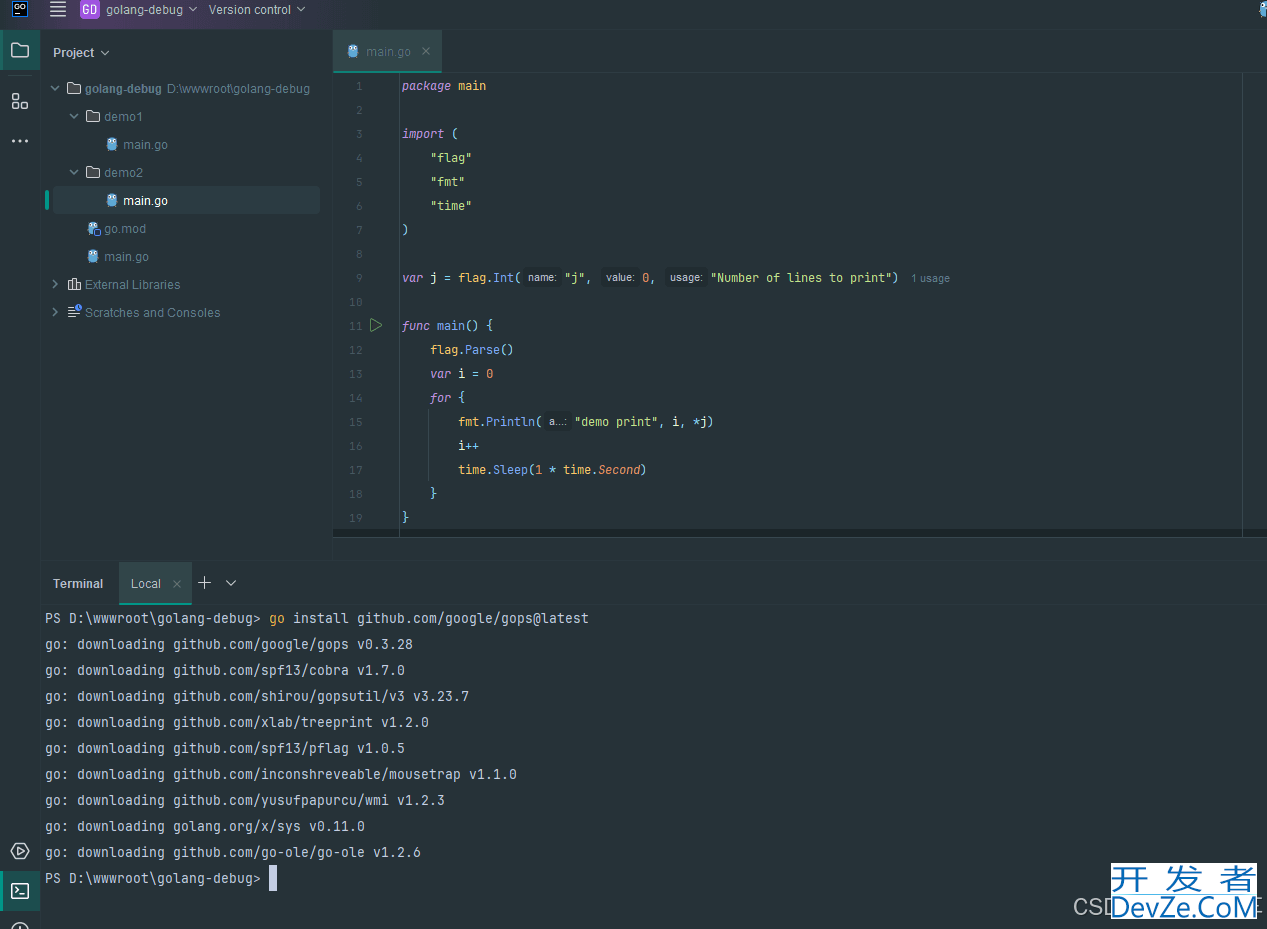
Task: Open Version control dropdown
Action: [x=257, y=10]
